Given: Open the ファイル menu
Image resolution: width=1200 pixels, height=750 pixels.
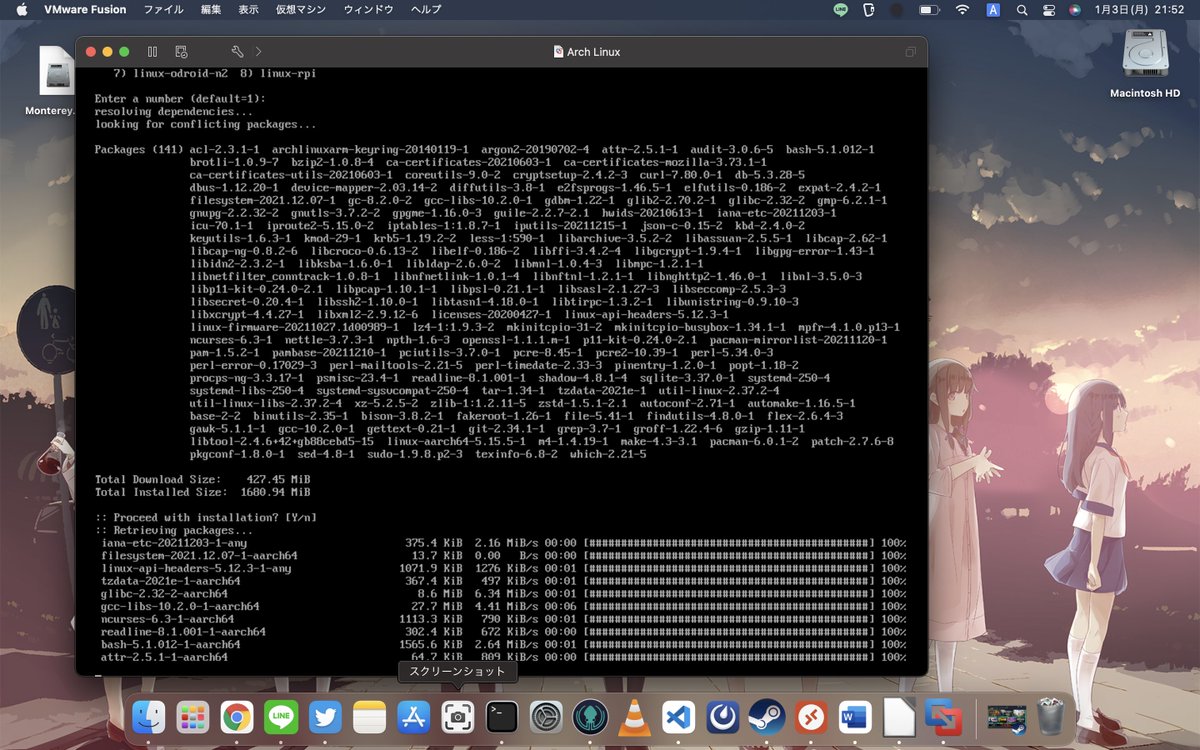Looking at the screenshot, I should click(163, 10).
